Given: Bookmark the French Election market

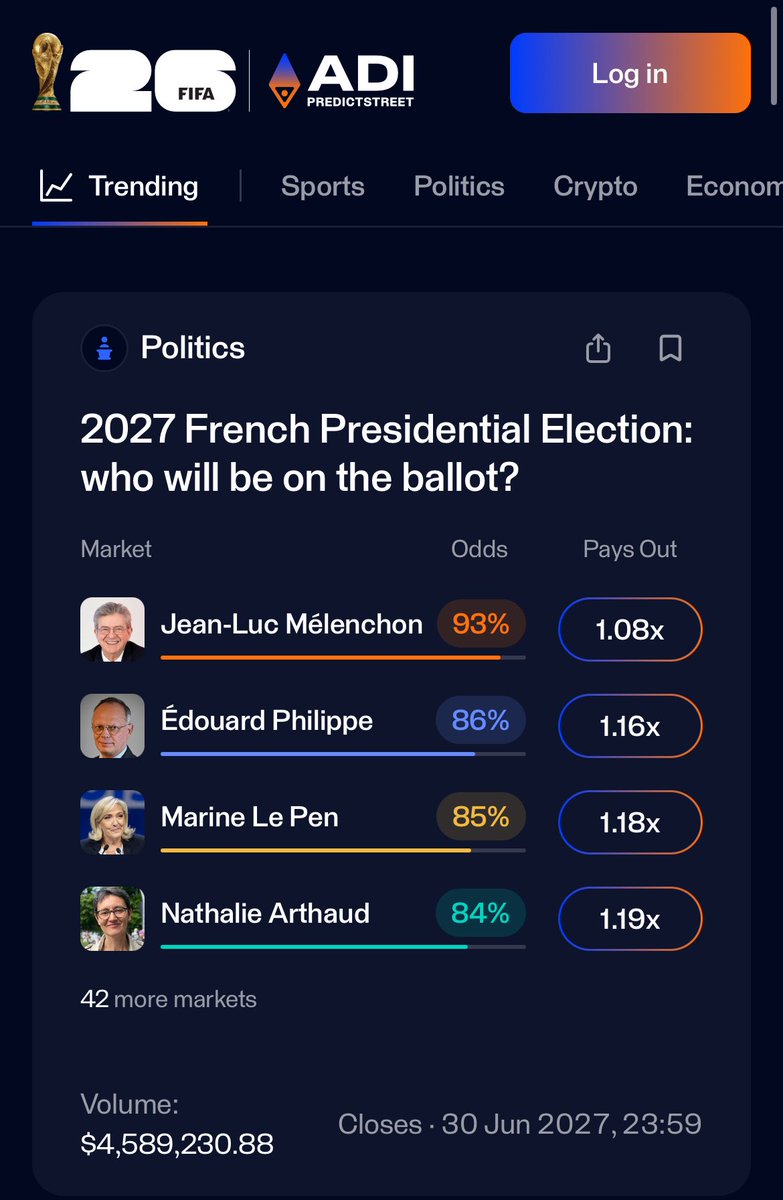Looking at the screenshot, I should [670, 348].
